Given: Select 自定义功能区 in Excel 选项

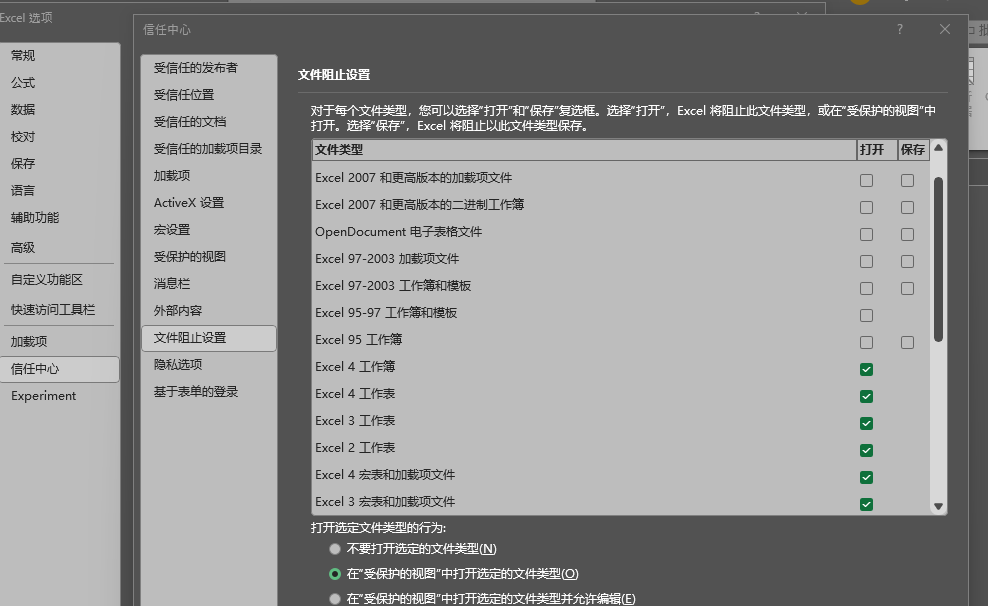Looking at the screenshot, I should 59,280.
